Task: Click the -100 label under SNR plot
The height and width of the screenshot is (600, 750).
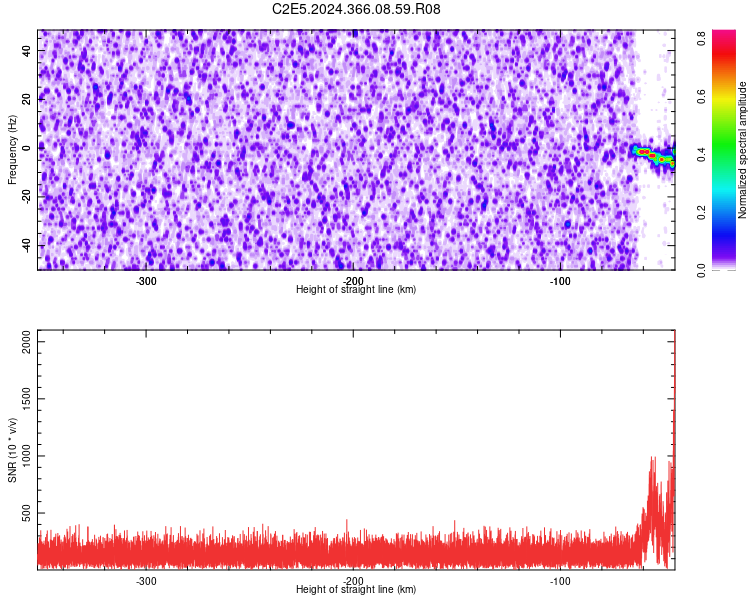Action: click(x=560, y=581)
